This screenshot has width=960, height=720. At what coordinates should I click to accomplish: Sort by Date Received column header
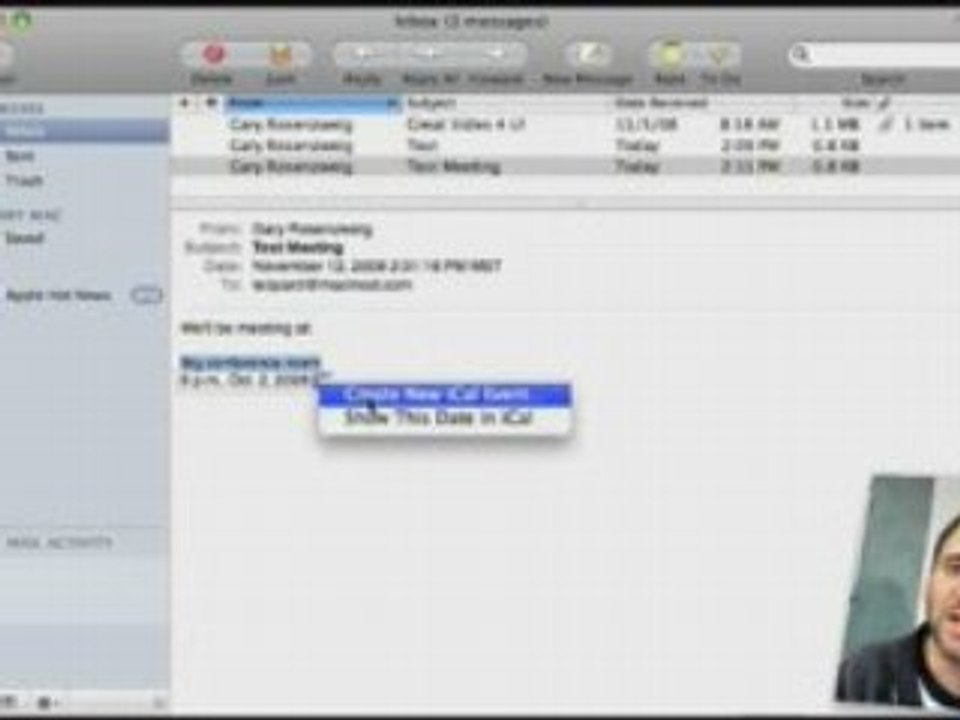704,103
